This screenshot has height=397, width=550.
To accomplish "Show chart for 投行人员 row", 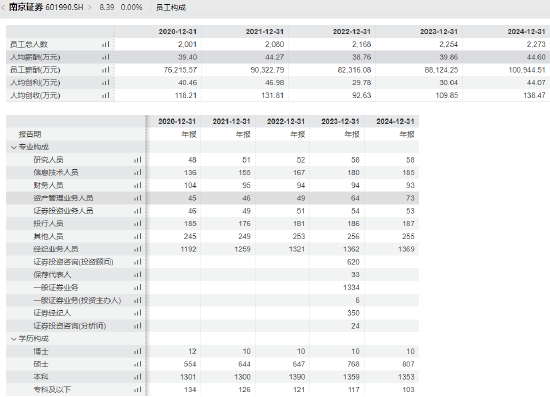I will [x=138, y=223].
